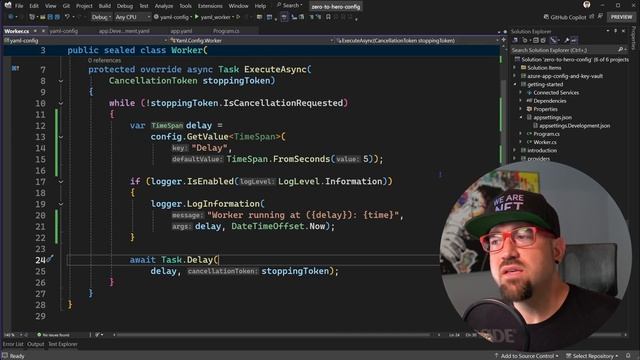
Task: Click the Search box in title bar
Action: (290, 5)
